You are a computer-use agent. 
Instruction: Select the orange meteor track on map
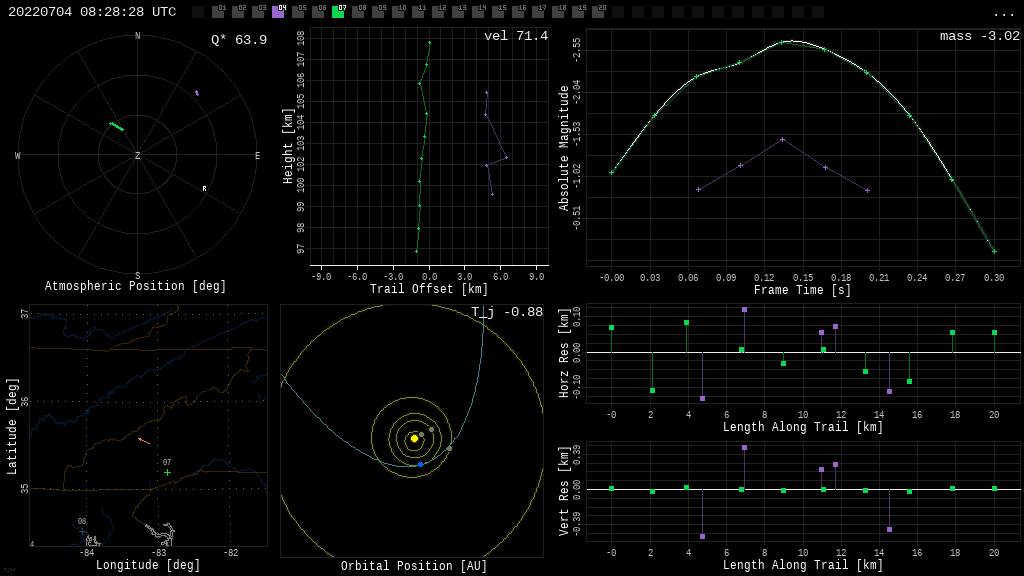[143, 440]
